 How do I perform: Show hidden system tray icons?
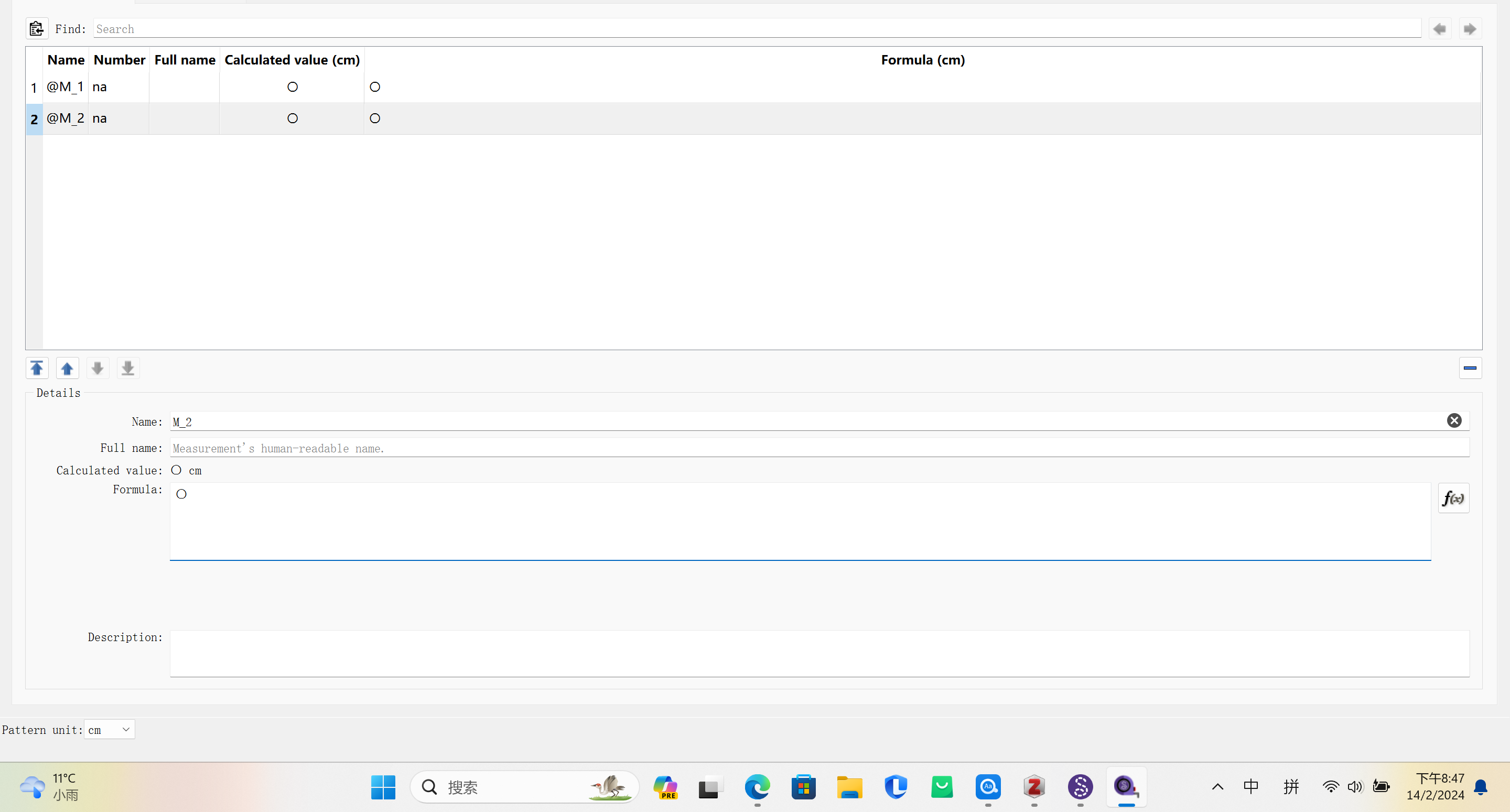click(x=1217, y=787)
